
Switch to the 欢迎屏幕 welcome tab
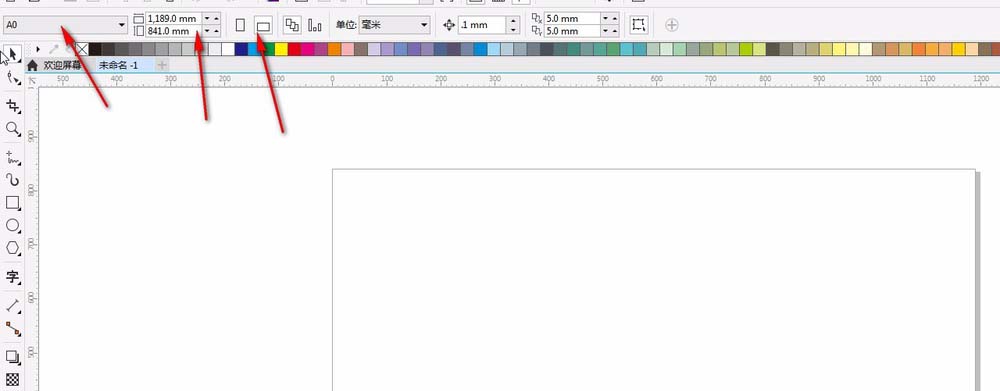[62, 65]
